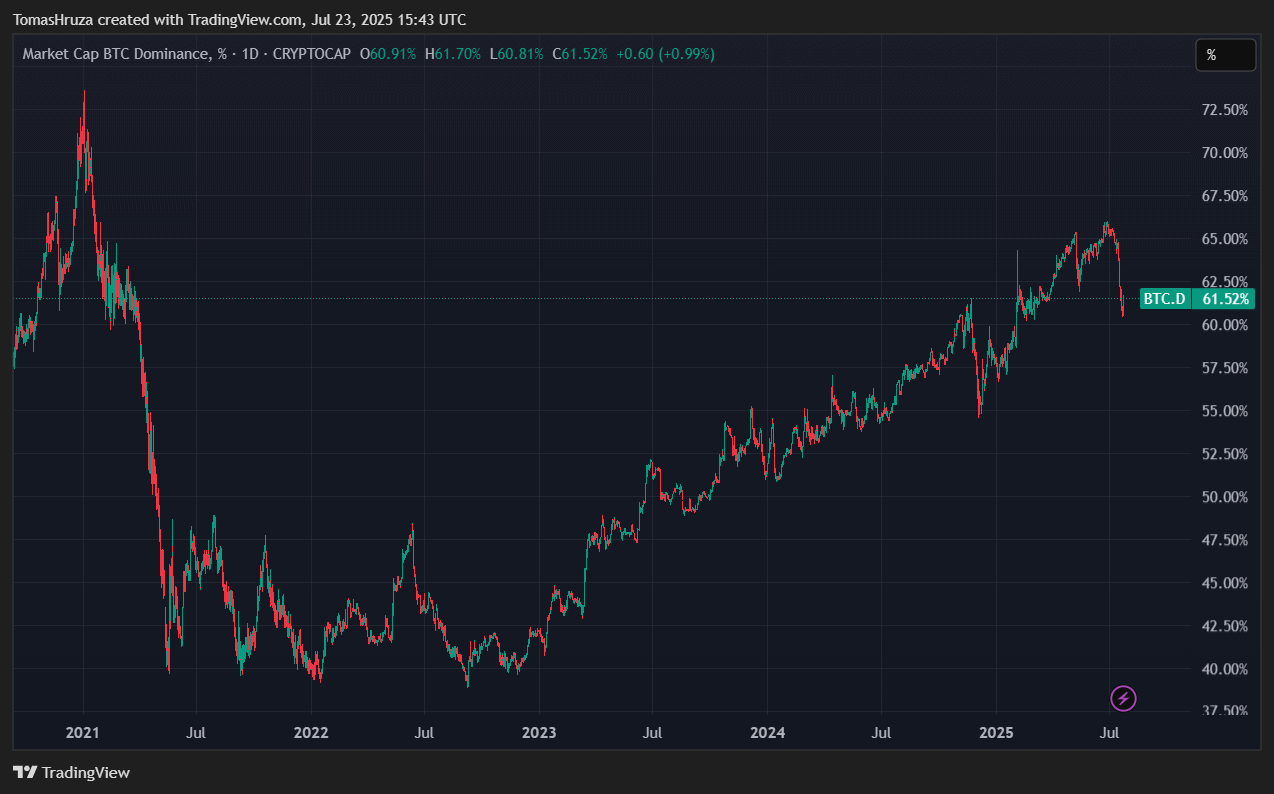
Task: Click the High value H61.70% in legend
Action: (453, 54)
